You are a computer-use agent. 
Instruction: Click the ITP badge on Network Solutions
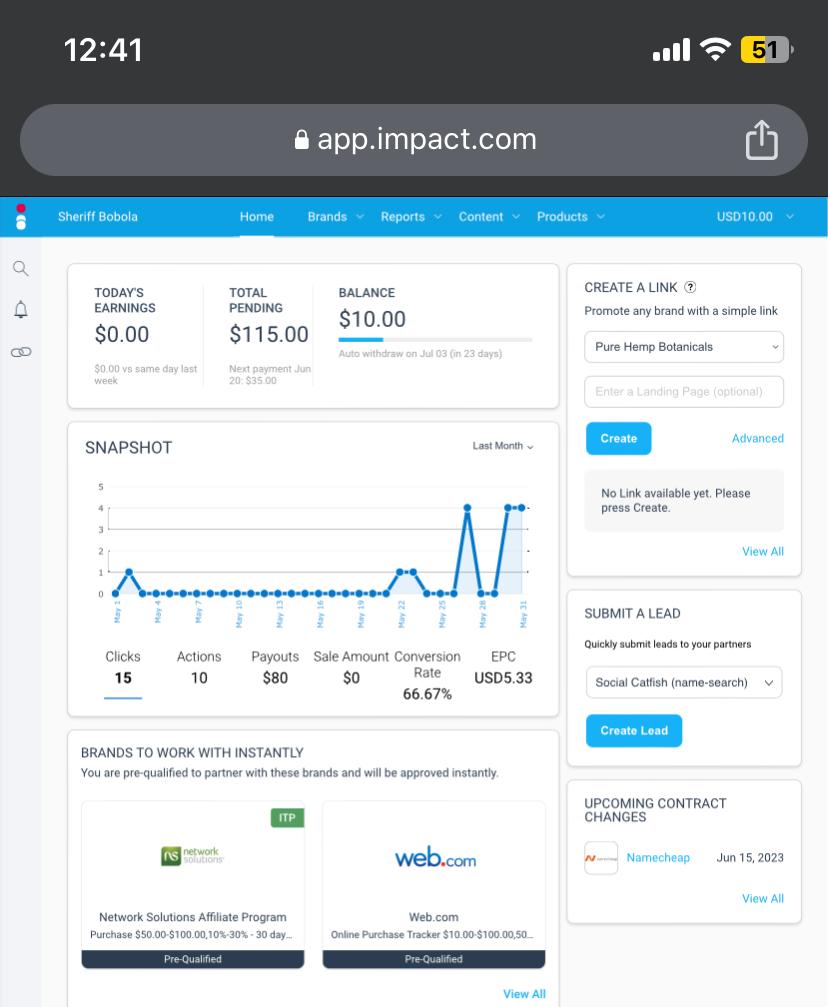[x=287, y=818]
